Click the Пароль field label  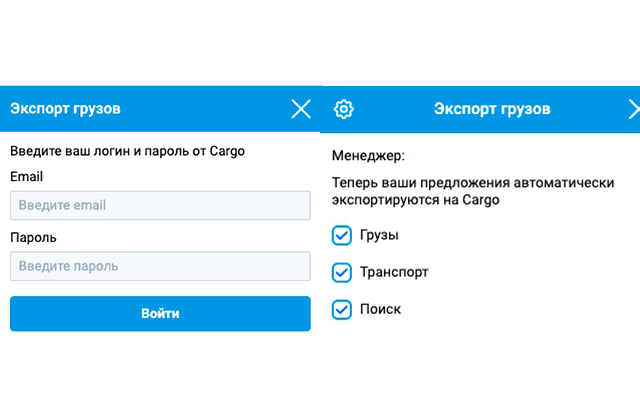pyautogui.click(x=33, y=238)
